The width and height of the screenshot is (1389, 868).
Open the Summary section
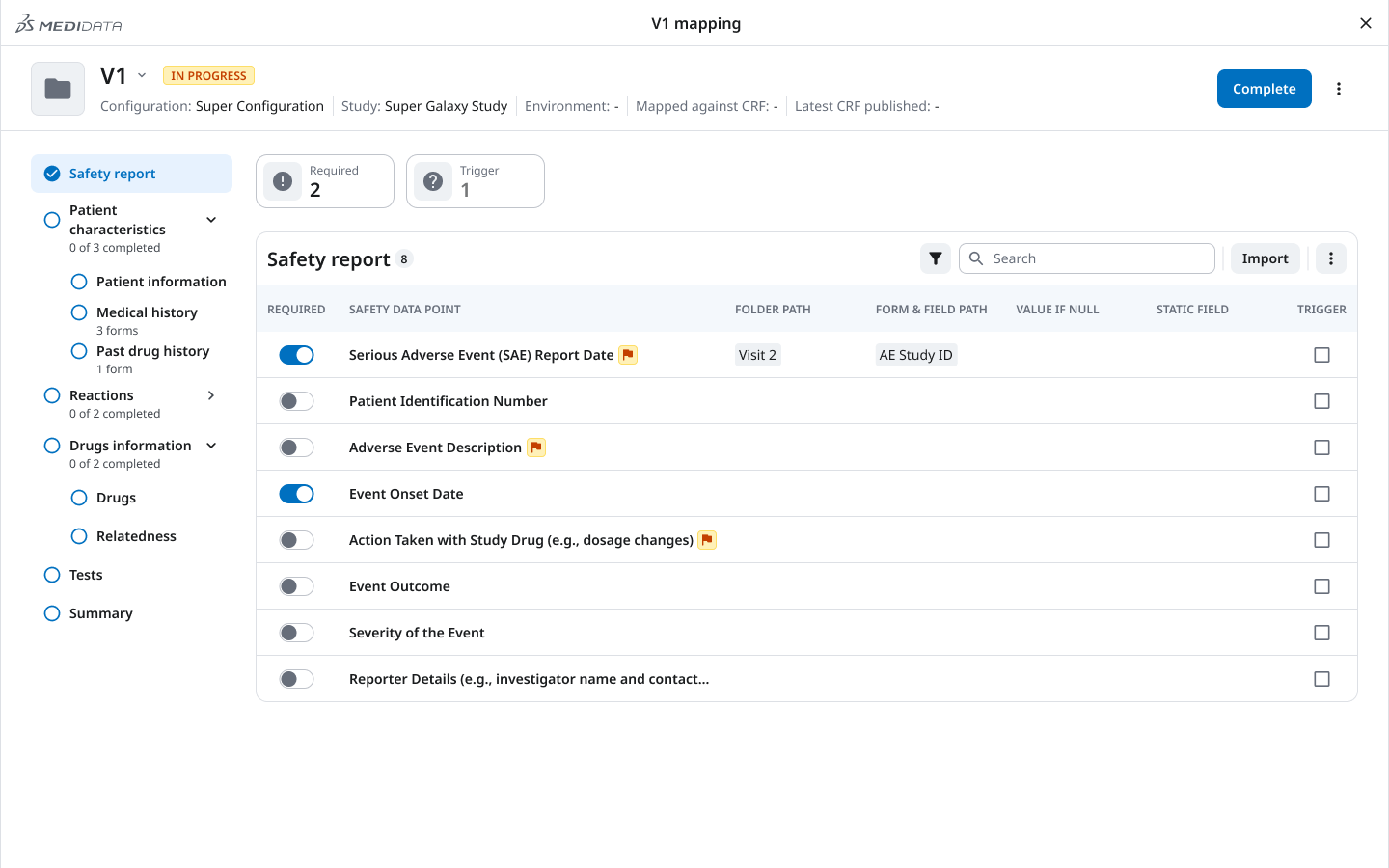point(101,613)
